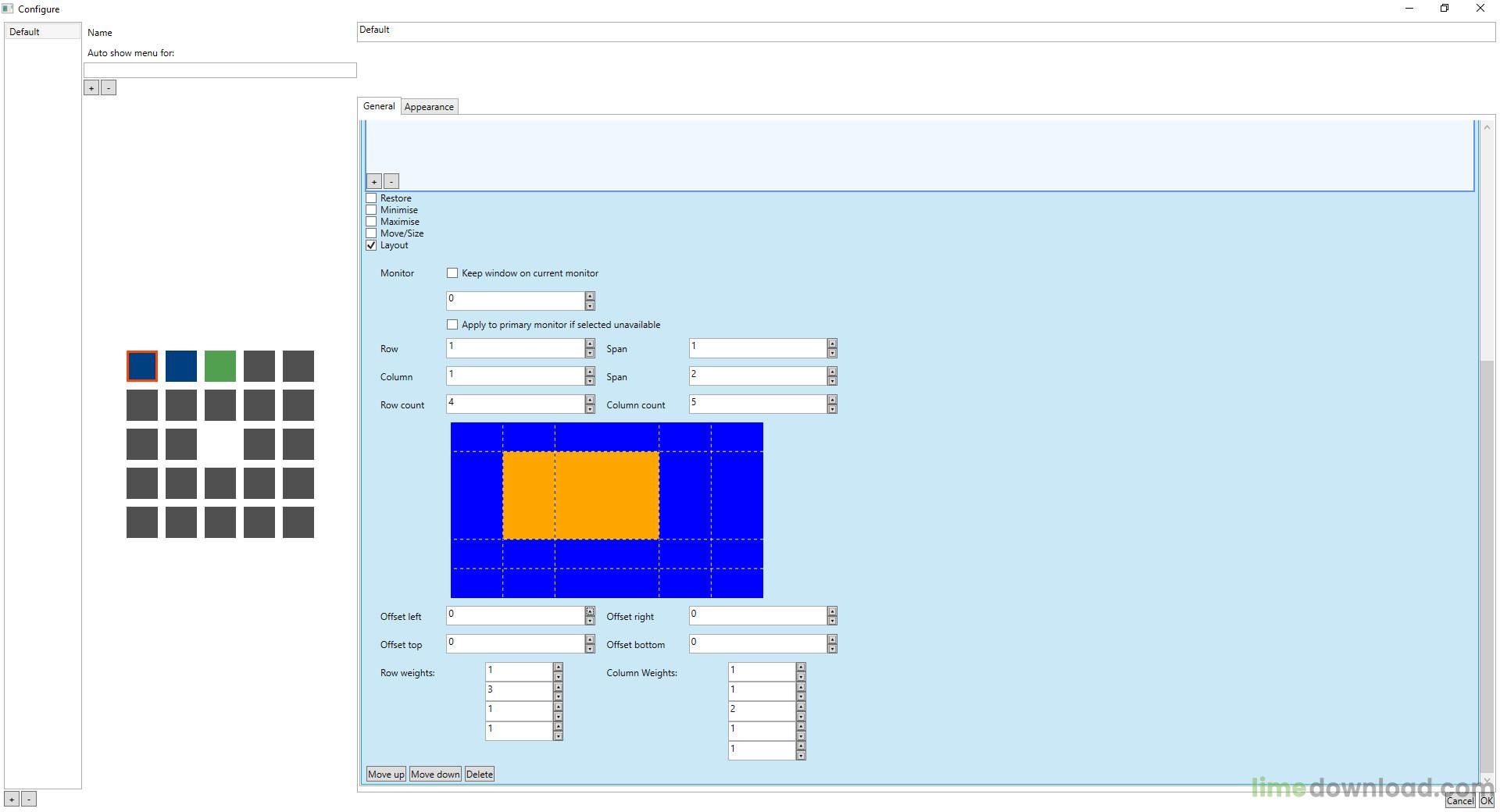The width and height of the screenshot is (1500, 812).
Task: Click the Move down button
Action: click(x=435, y=775)
